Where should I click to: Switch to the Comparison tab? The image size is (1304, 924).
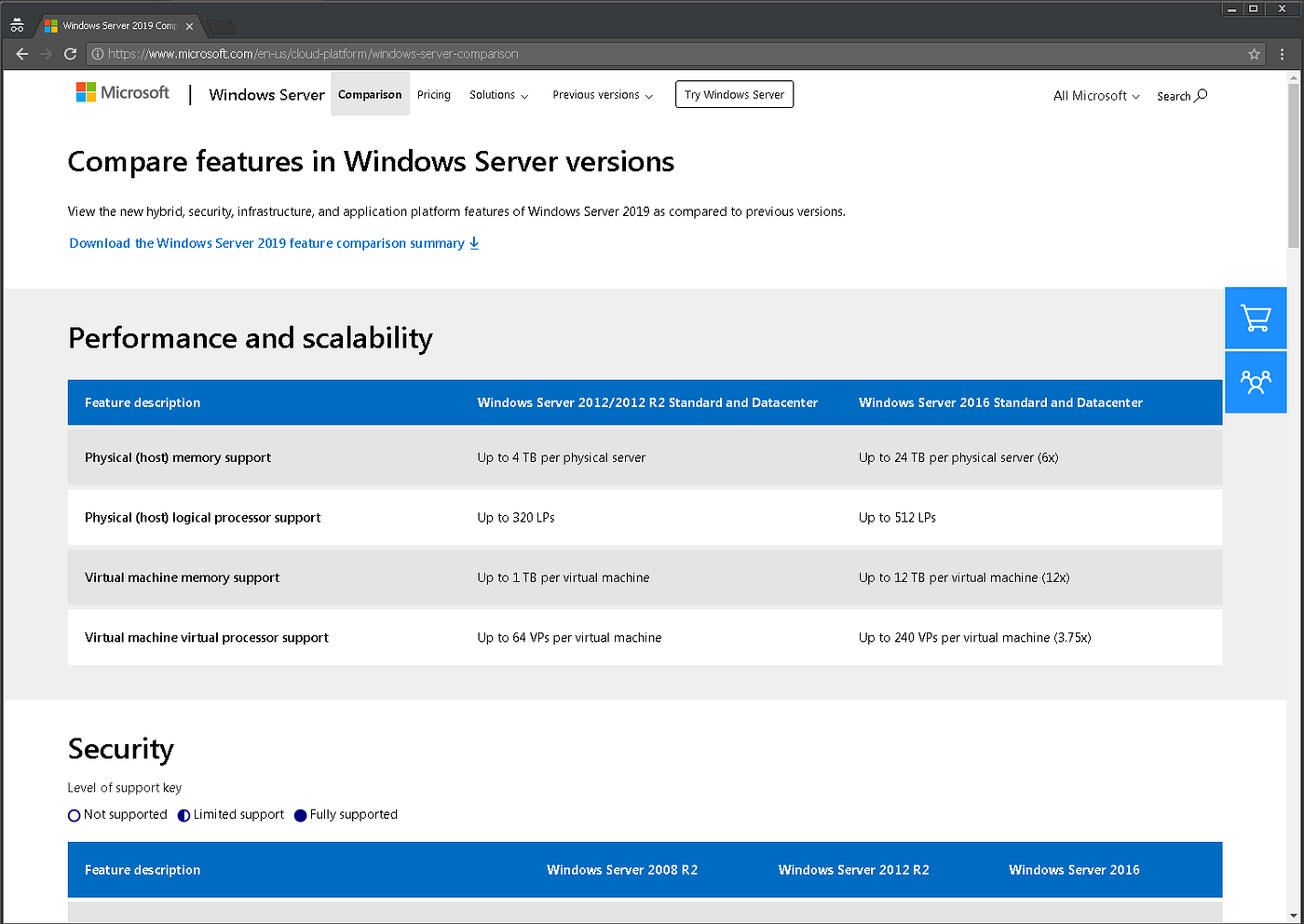coord(370,94)
